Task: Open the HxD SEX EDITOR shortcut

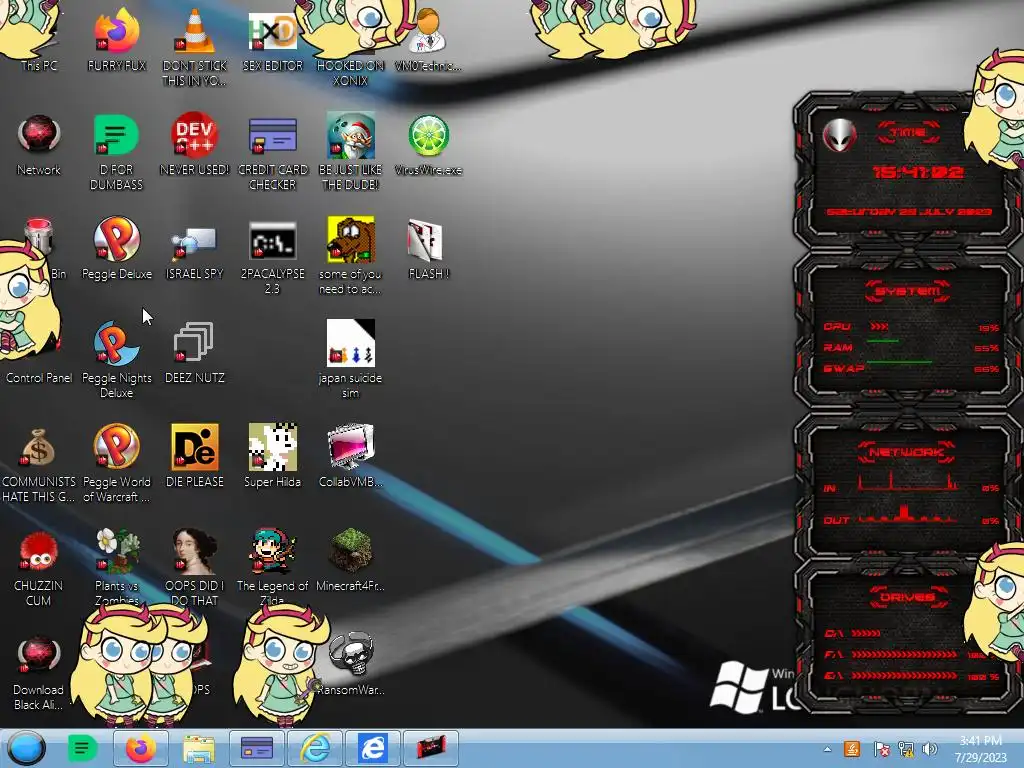Action: 272,39
